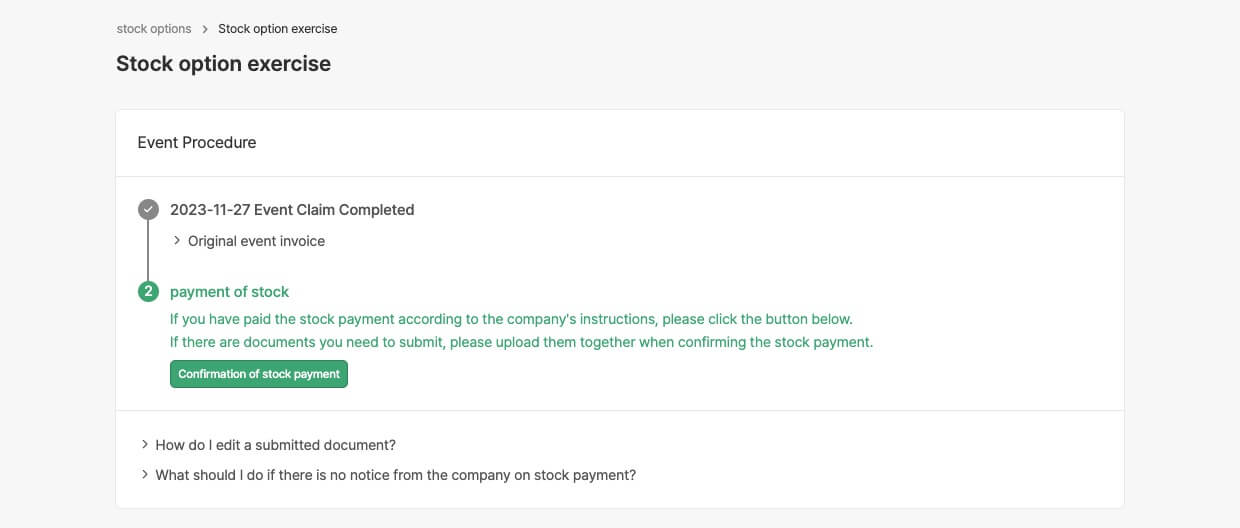Viewport: 1240px width, 528px height.
Task: Expand chevron for editing a submitted document
Action: 145,444
